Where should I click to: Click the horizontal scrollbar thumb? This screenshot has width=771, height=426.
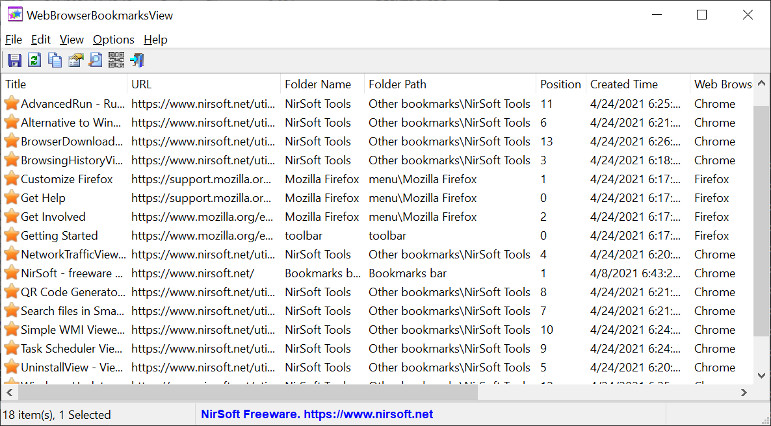248,393
